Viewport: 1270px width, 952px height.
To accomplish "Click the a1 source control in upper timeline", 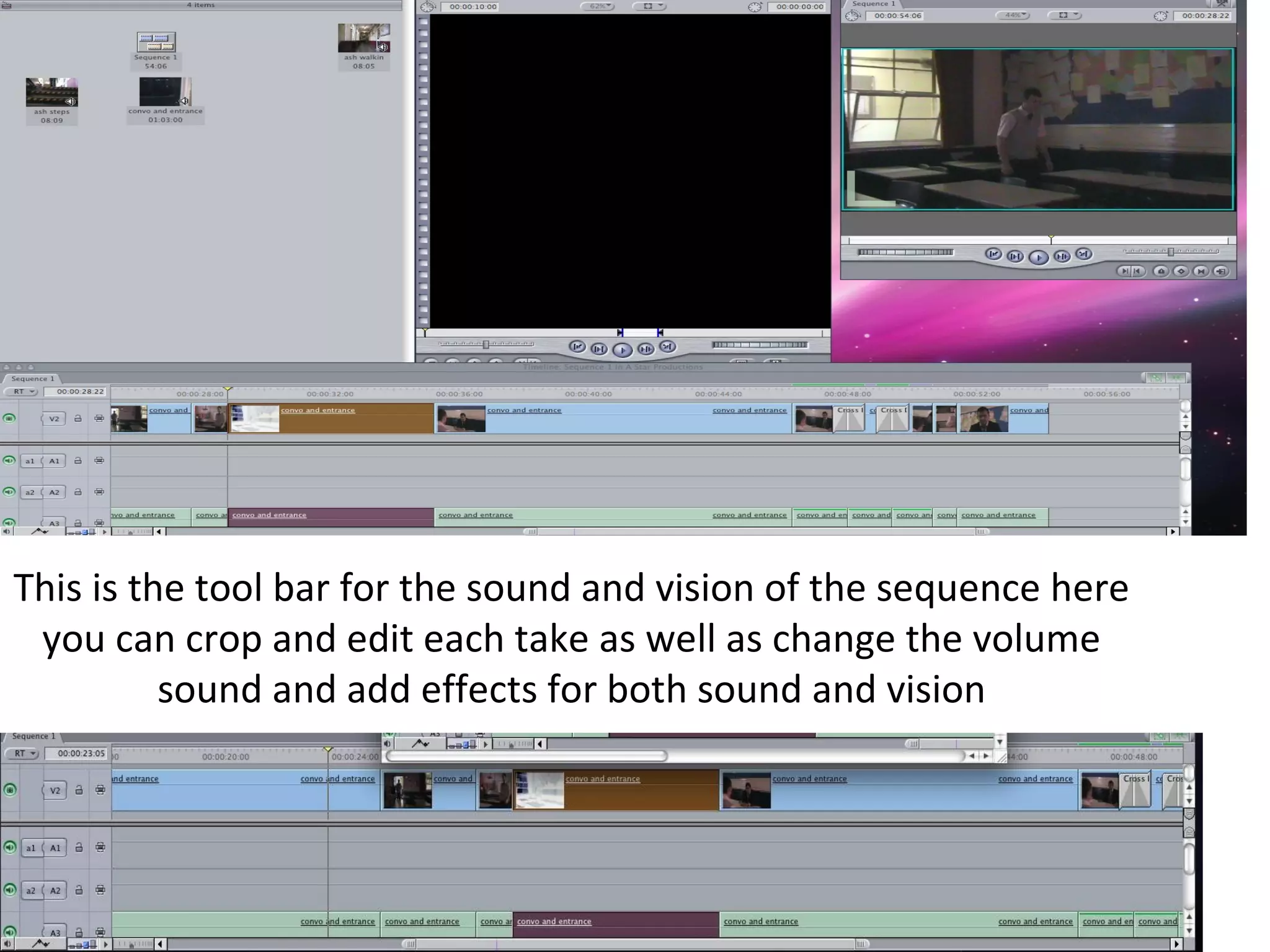I will coord(30,461).
